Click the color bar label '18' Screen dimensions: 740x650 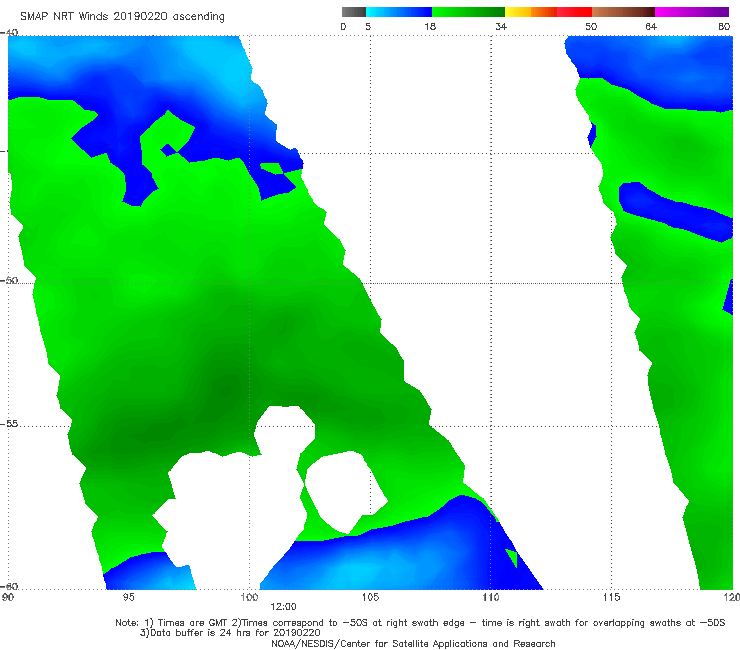pyautogui.click(x=430, y=27)
